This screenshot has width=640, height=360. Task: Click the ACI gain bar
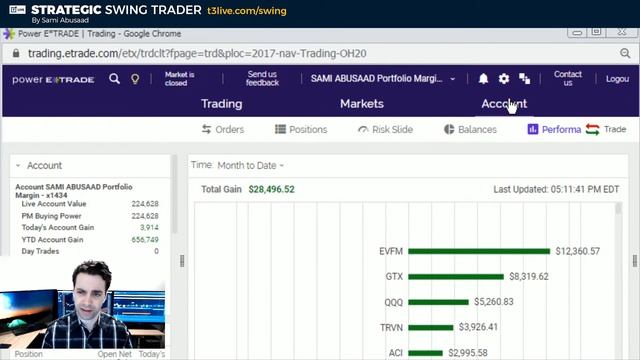[x=425, y=353]
